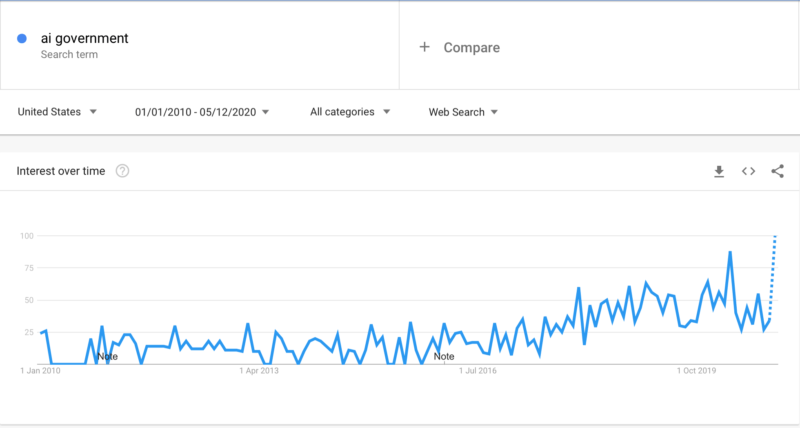
Task: Click the blue dot next to ai government
Action: tap(22, 38)
